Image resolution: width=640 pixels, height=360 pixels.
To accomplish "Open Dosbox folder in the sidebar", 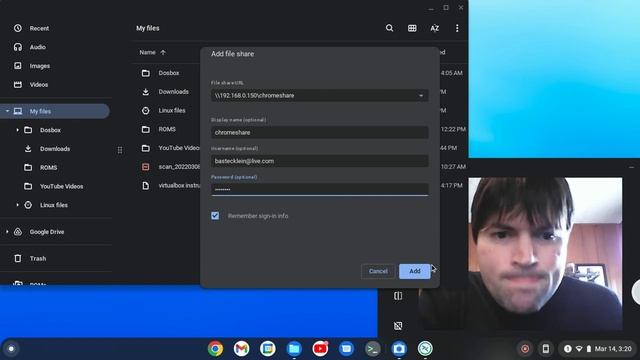I will [50, 130].
